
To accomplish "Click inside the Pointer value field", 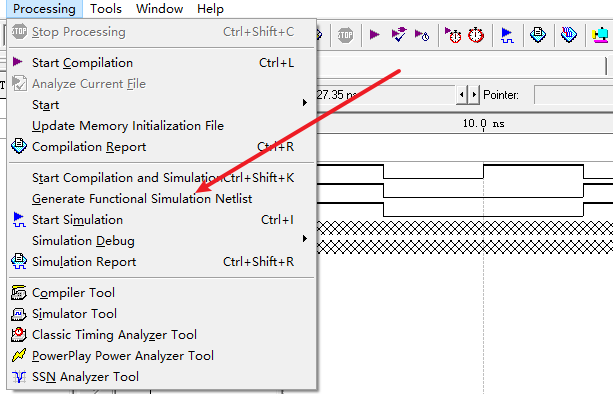I will point(573,95).
